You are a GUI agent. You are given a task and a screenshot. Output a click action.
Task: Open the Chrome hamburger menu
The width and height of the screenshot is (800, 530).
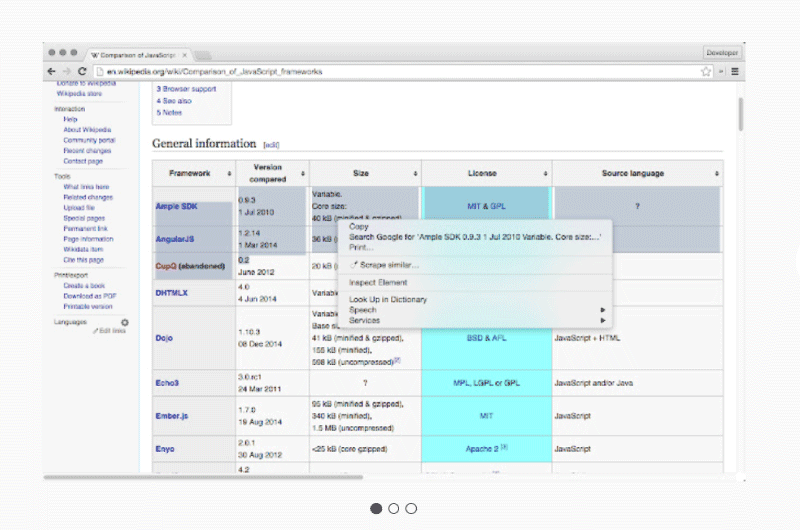735,71
